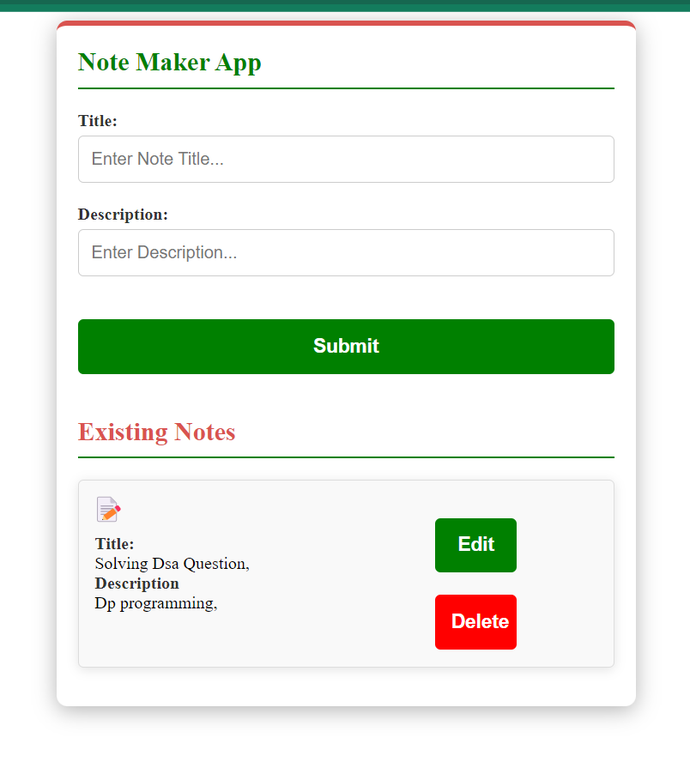Submit the new note with the green button
This screenshot has height=768, width=690.
click(x=346, y=346)
